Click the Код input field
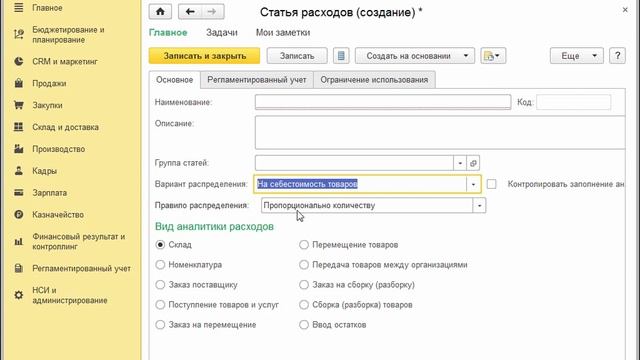This screenshot has height=360, width=640. 573,102
